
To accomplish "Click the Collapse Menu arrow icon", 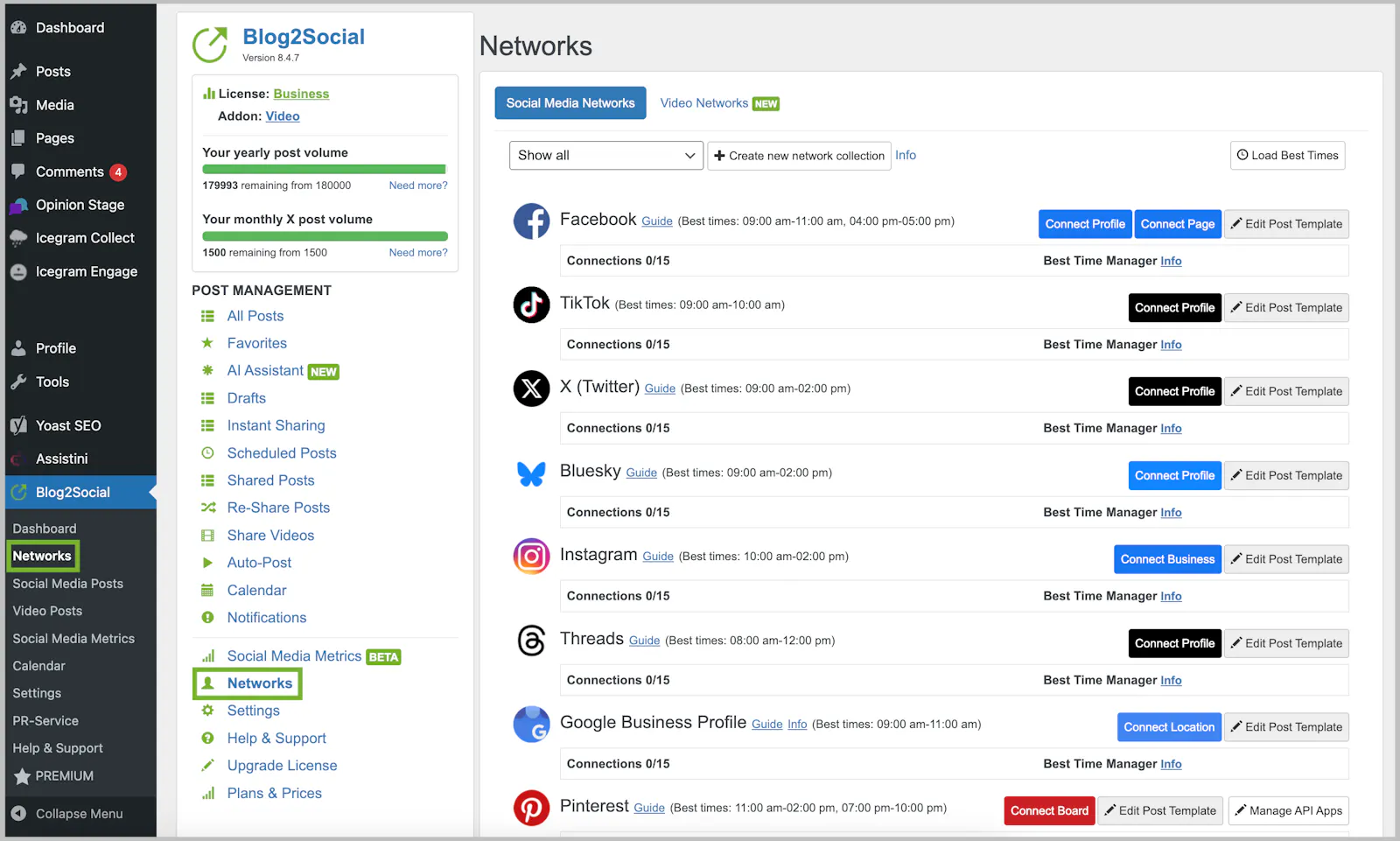I will pyautogui.click(x=18, y=814).
